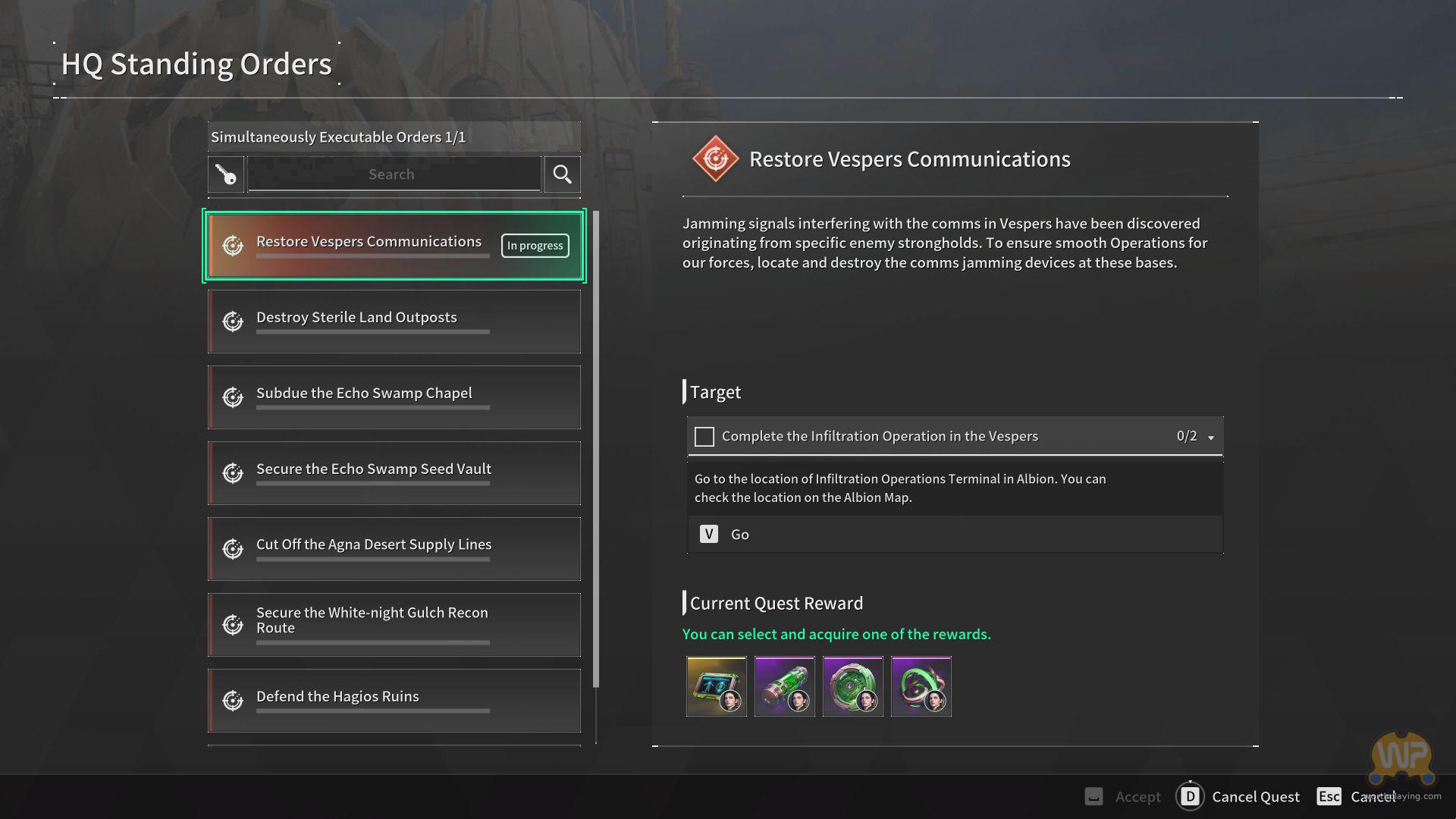Open the Subdue the Echo Swamp Chapel order

tap(394, 397)
